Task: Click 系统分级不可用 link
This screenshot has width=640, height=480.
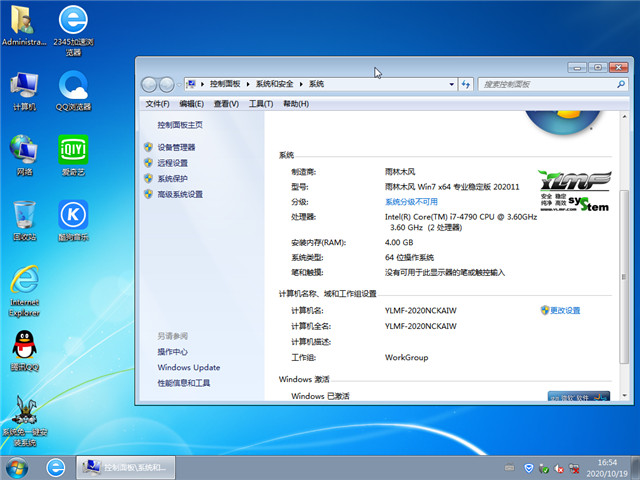Action: tap(411, 202)
